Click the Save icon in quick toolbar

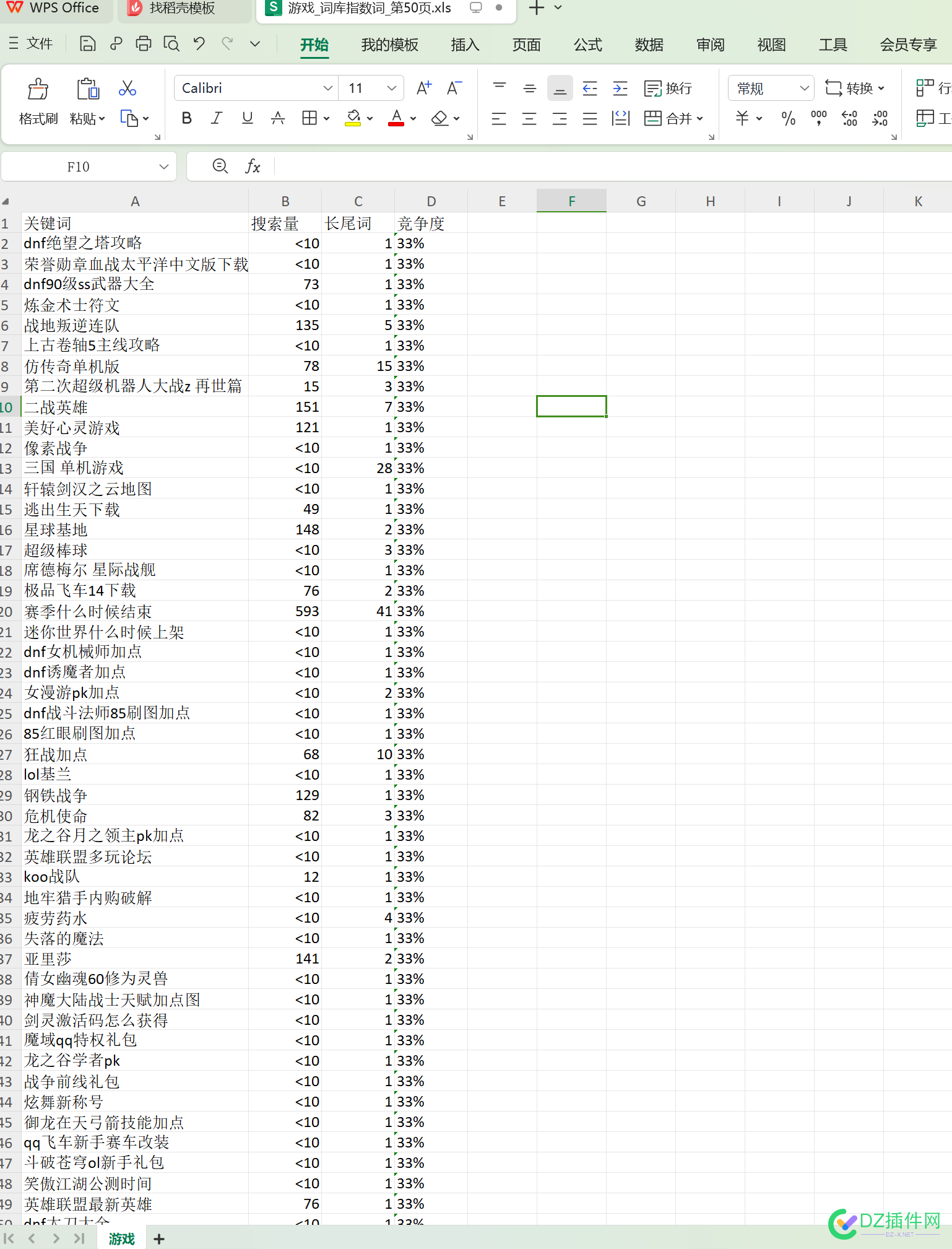88,44
